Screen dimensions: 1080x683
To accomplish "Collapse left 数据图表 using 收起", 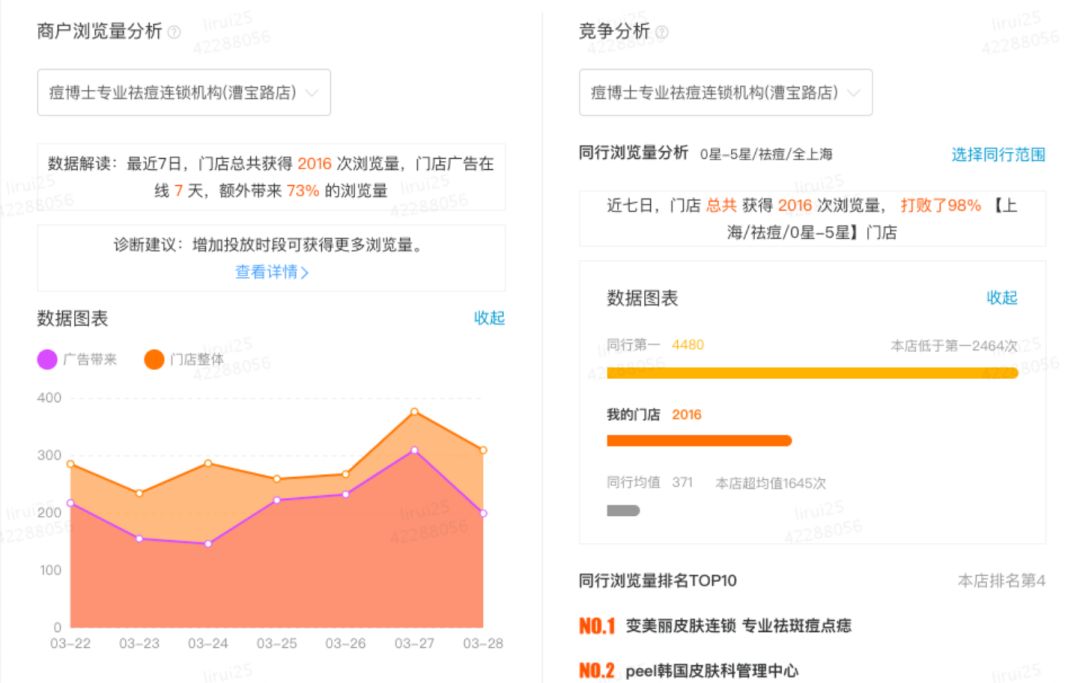I will 489,318.
